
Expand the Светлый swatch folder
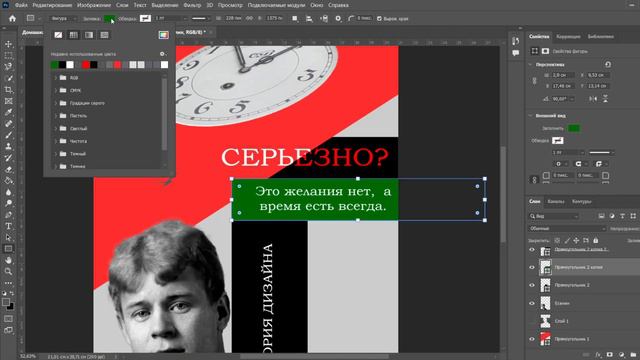tap(56, 128)
